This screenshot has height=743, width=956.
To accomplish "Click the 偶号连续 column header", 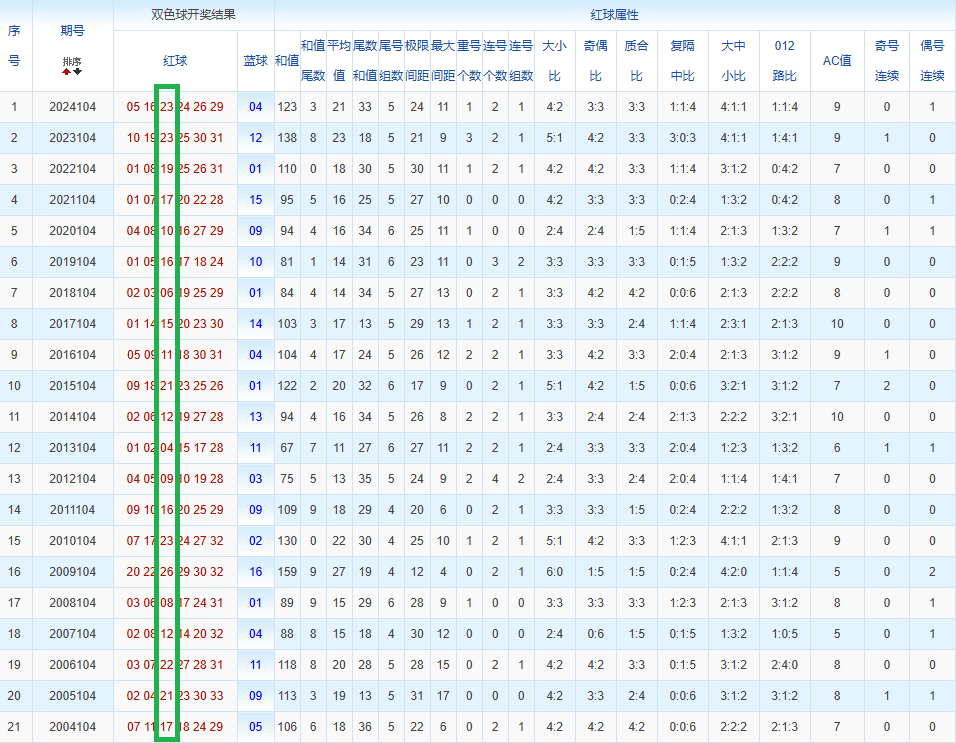I will point(932,61).
